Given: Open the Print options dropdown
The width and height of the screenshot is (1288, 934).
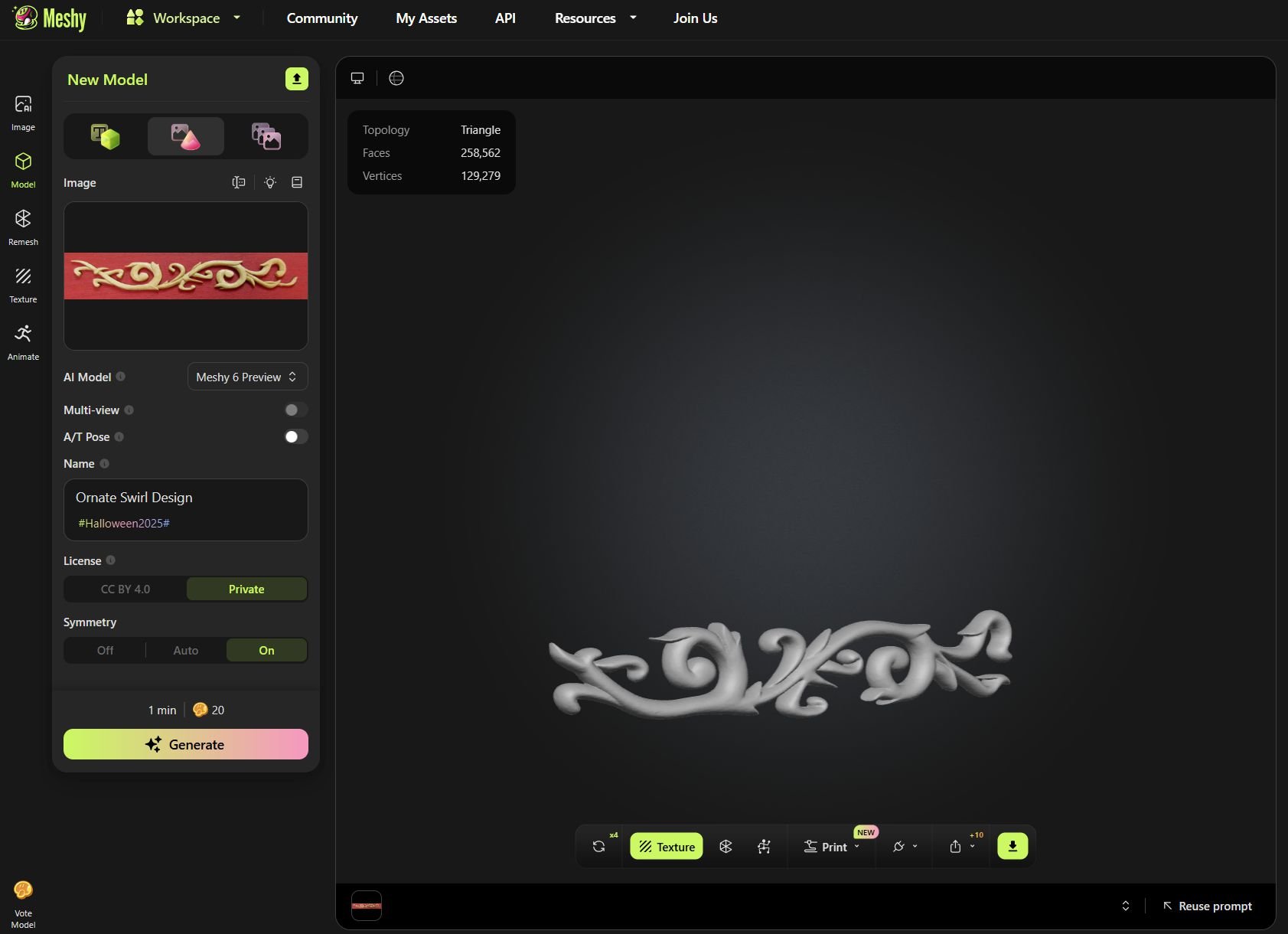Looking at the screenshot, I should tap(832, 847).
